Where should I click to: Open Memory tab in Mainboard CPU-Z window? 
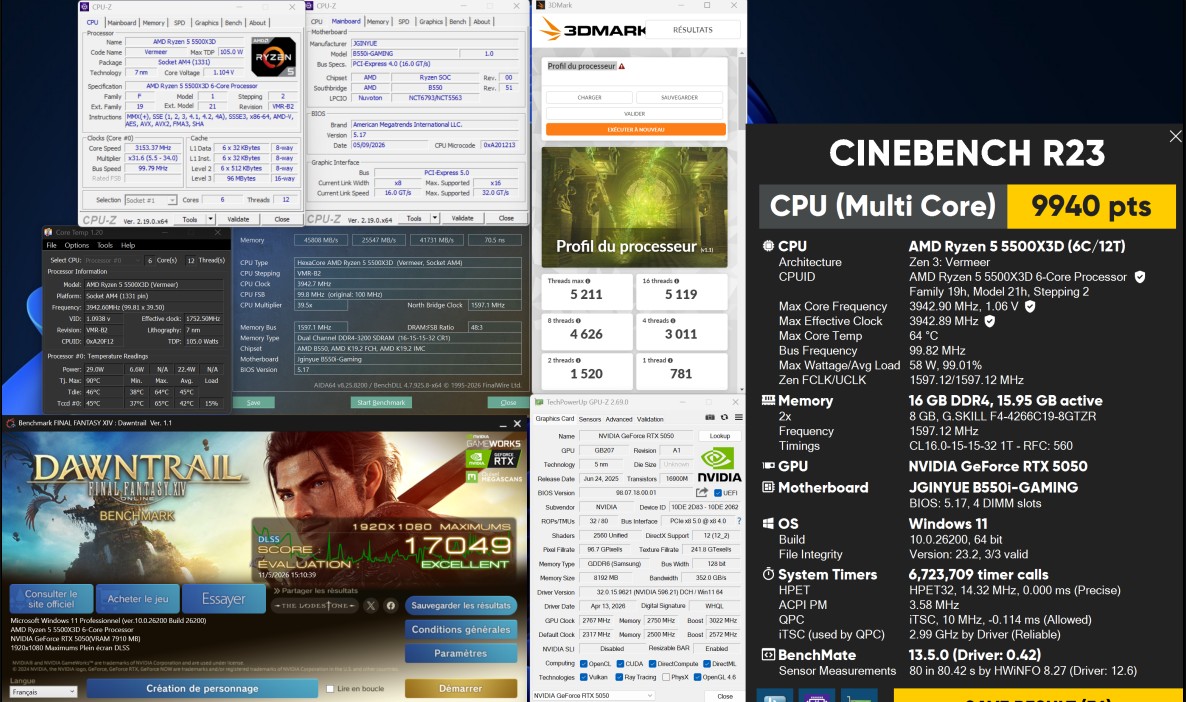click(x=378, y=22)
